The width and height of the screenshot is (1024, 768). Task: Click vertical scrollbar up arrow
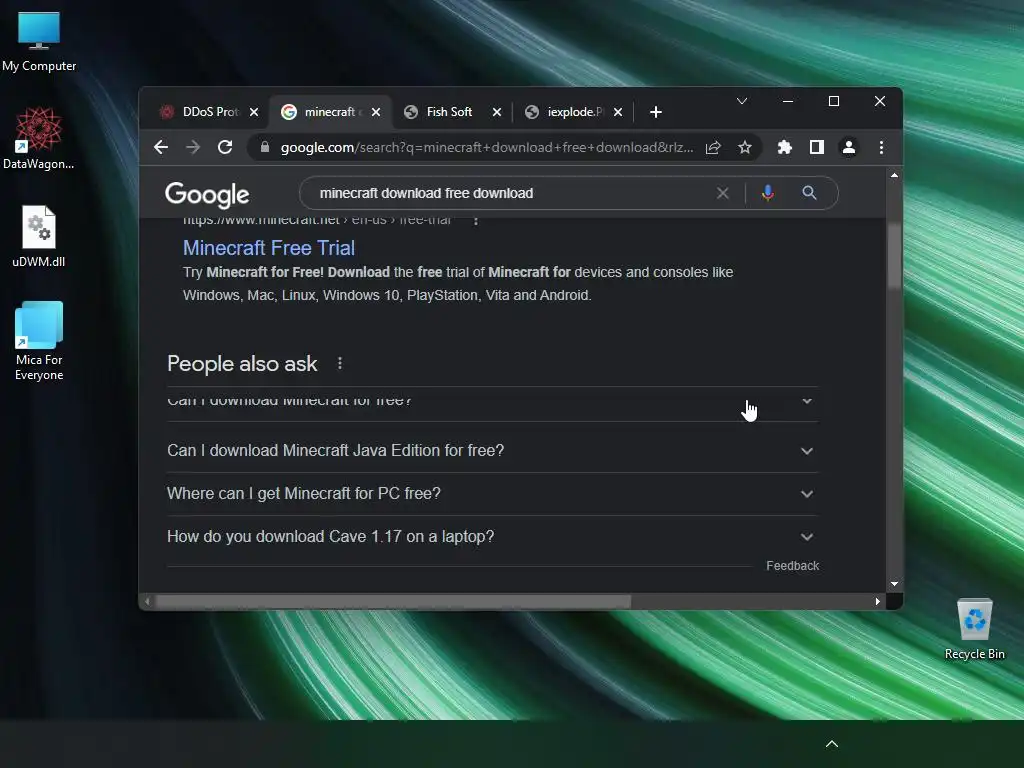pyautogui.click(x=894, y=175)
